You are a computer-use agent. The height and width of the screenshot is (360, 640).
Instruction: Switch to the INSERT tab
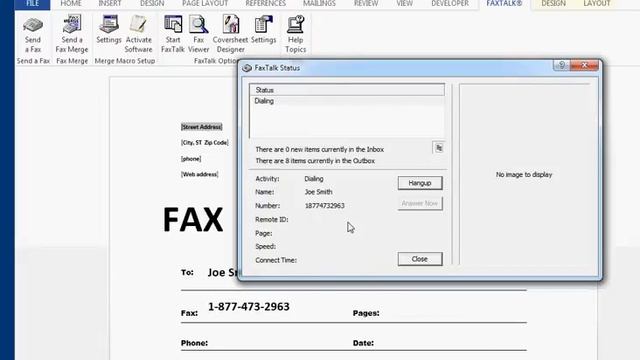coord(110,4)
